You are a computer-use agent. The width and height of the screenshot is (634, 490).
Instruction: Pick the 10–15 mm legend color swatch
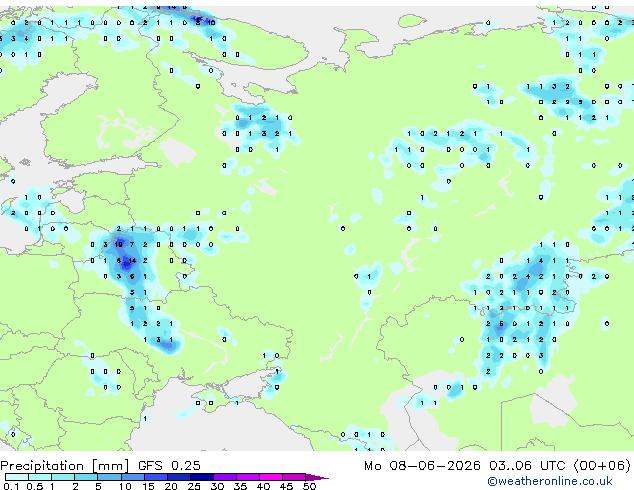tap(132, 477)
